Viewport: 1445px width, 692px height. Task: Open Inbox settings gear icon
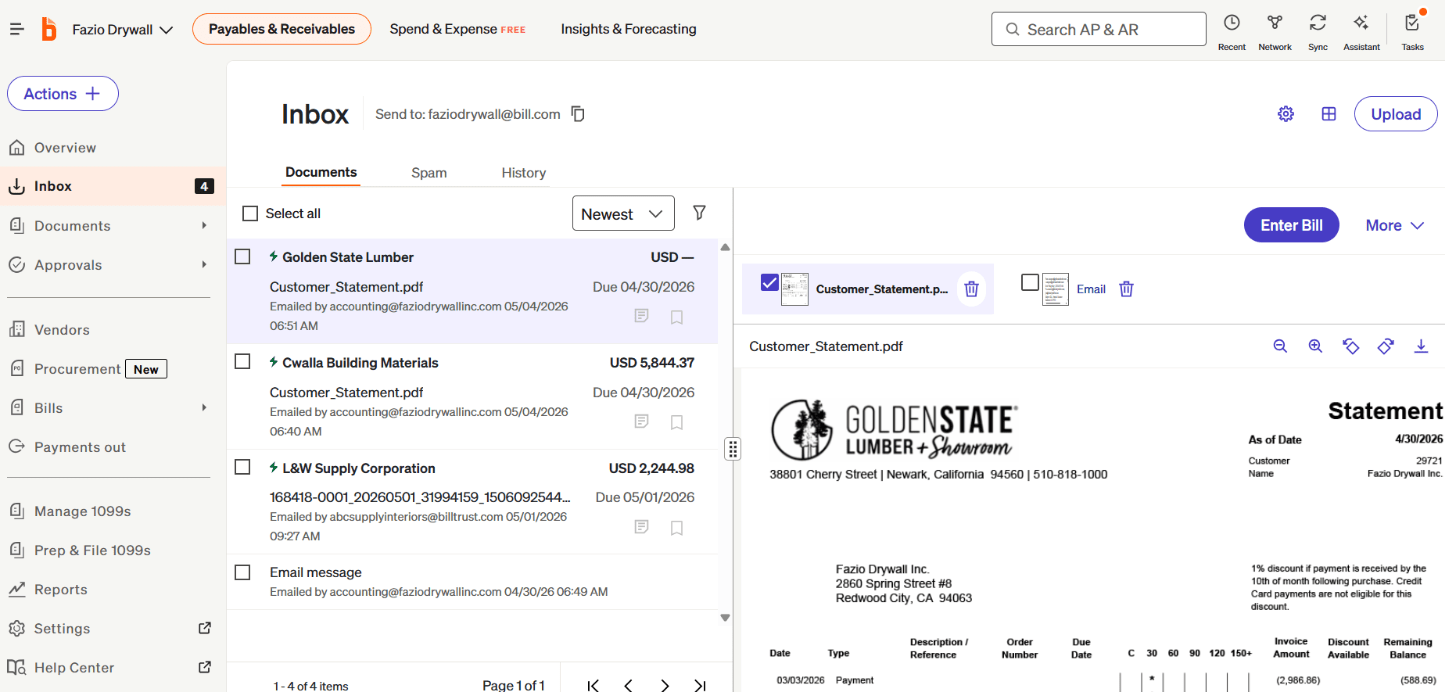[1286, 114]
